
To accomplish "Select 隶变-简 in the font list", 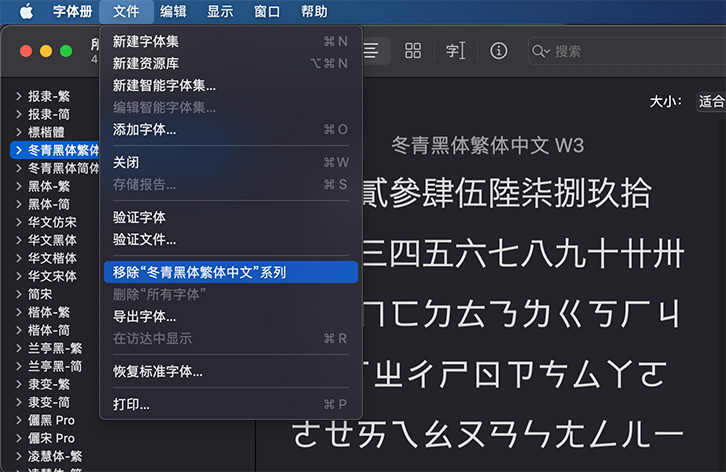I will [49, 402].
